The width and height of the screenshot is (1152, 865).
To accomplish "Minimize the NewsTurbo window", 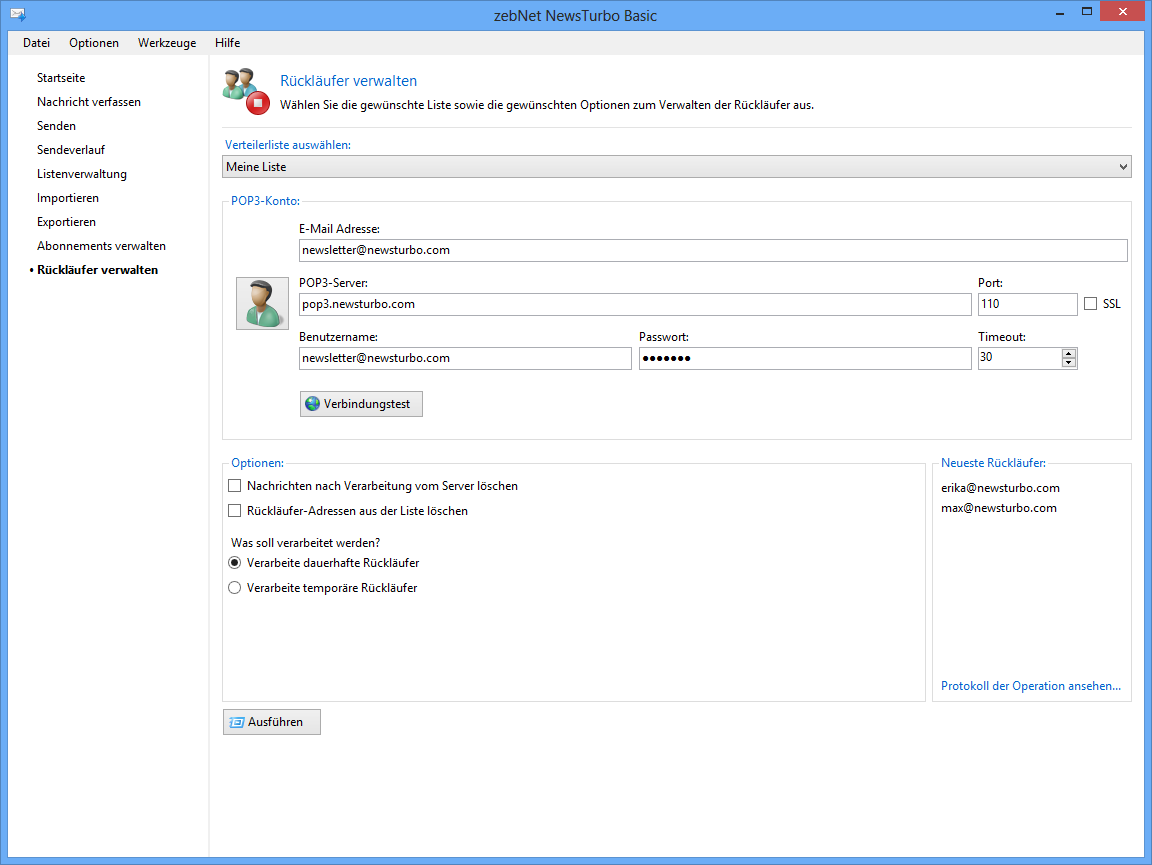I will tap(1059, 12).
